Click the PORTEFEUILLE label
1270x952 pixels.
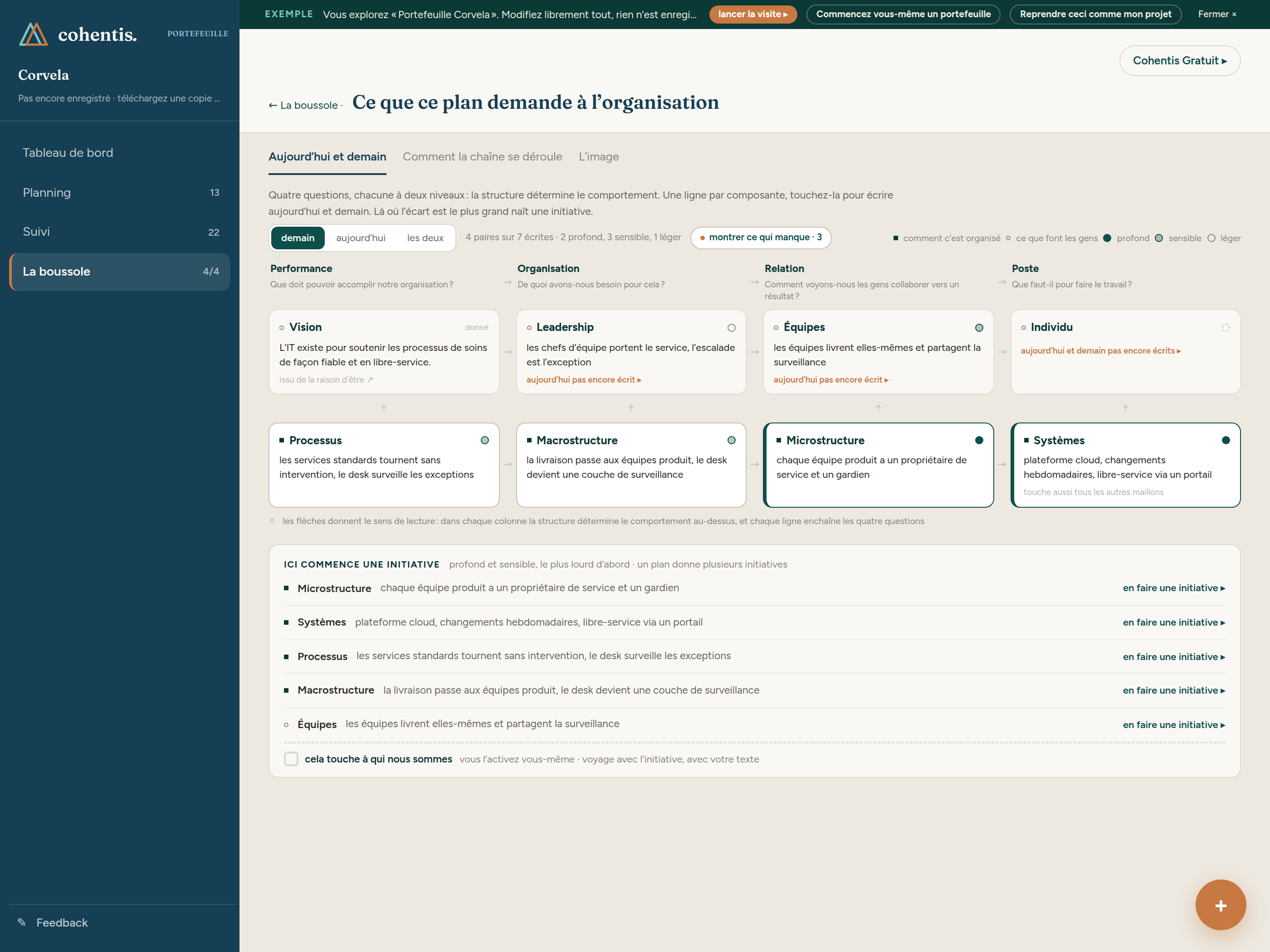pos(197,34)
